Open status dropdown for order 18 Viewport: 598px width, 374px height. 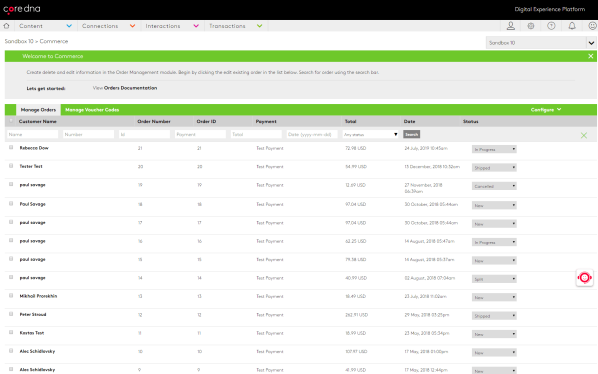tap(494, 205)
